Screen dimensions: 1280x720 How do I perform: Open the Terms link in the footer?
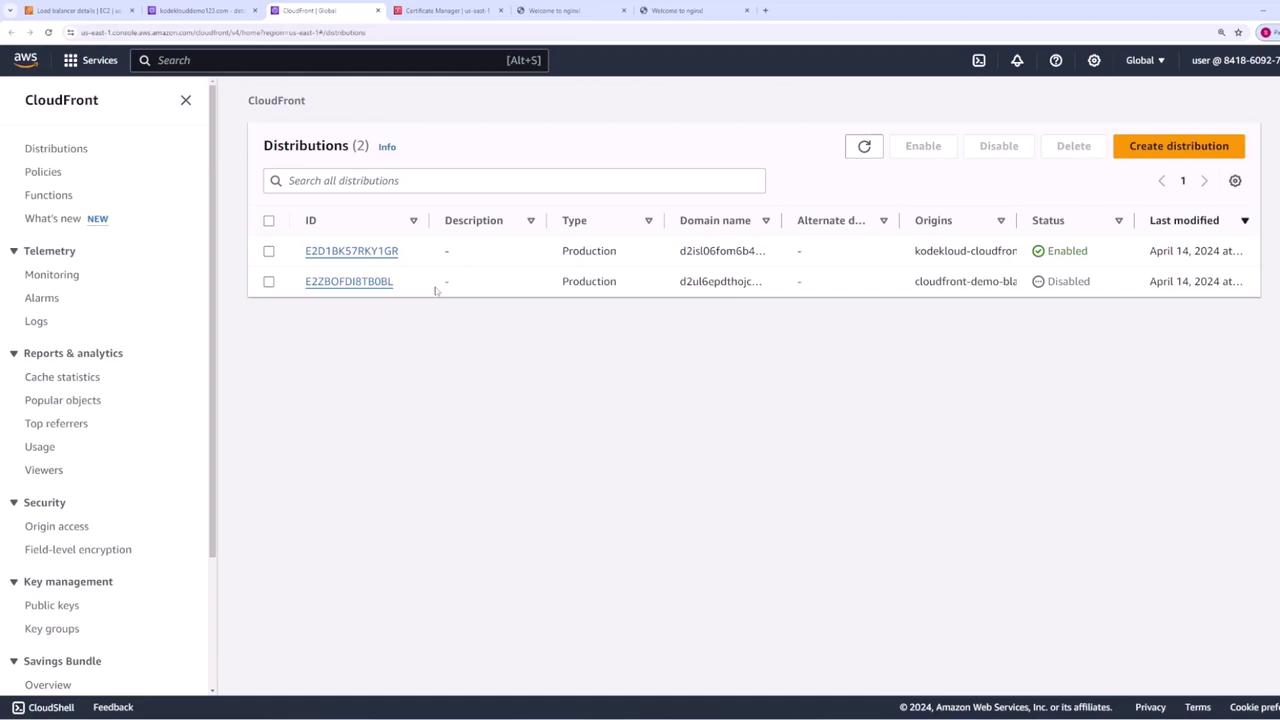[x=1198, y=707]
